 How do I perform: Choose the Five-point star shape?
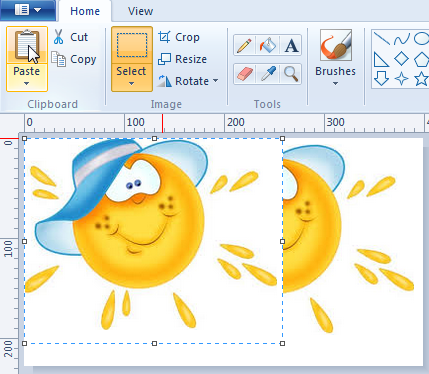point(421,78)
